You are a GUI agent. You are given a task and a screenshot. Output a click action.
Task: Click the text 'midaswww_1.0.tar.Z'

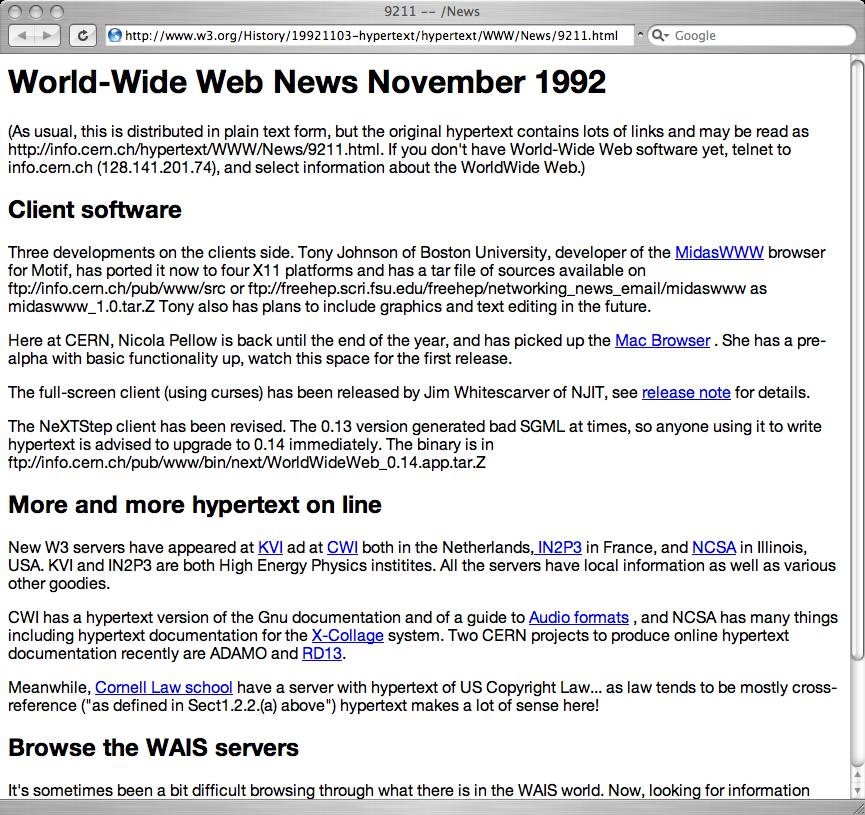[82, 307]
